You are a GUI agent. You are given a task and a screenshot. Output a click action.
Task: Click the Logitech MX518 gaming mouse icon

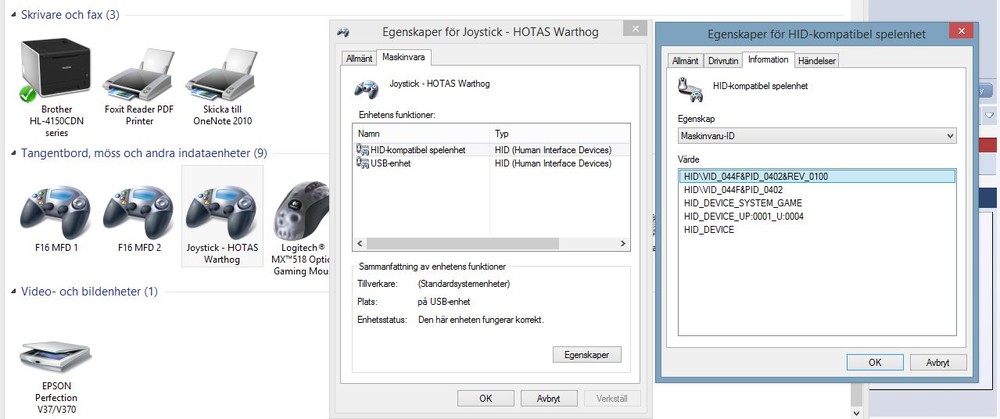[x=301, y=209]
